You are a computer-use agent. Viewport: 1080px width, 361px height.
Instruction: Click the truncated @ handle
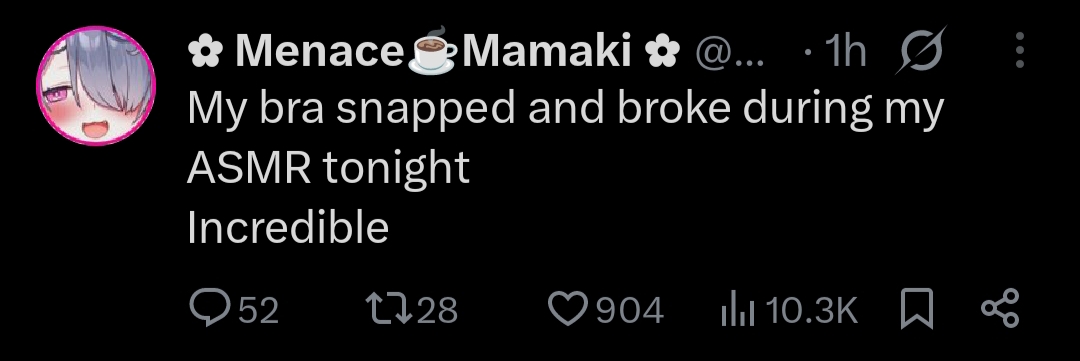point(729,51)
